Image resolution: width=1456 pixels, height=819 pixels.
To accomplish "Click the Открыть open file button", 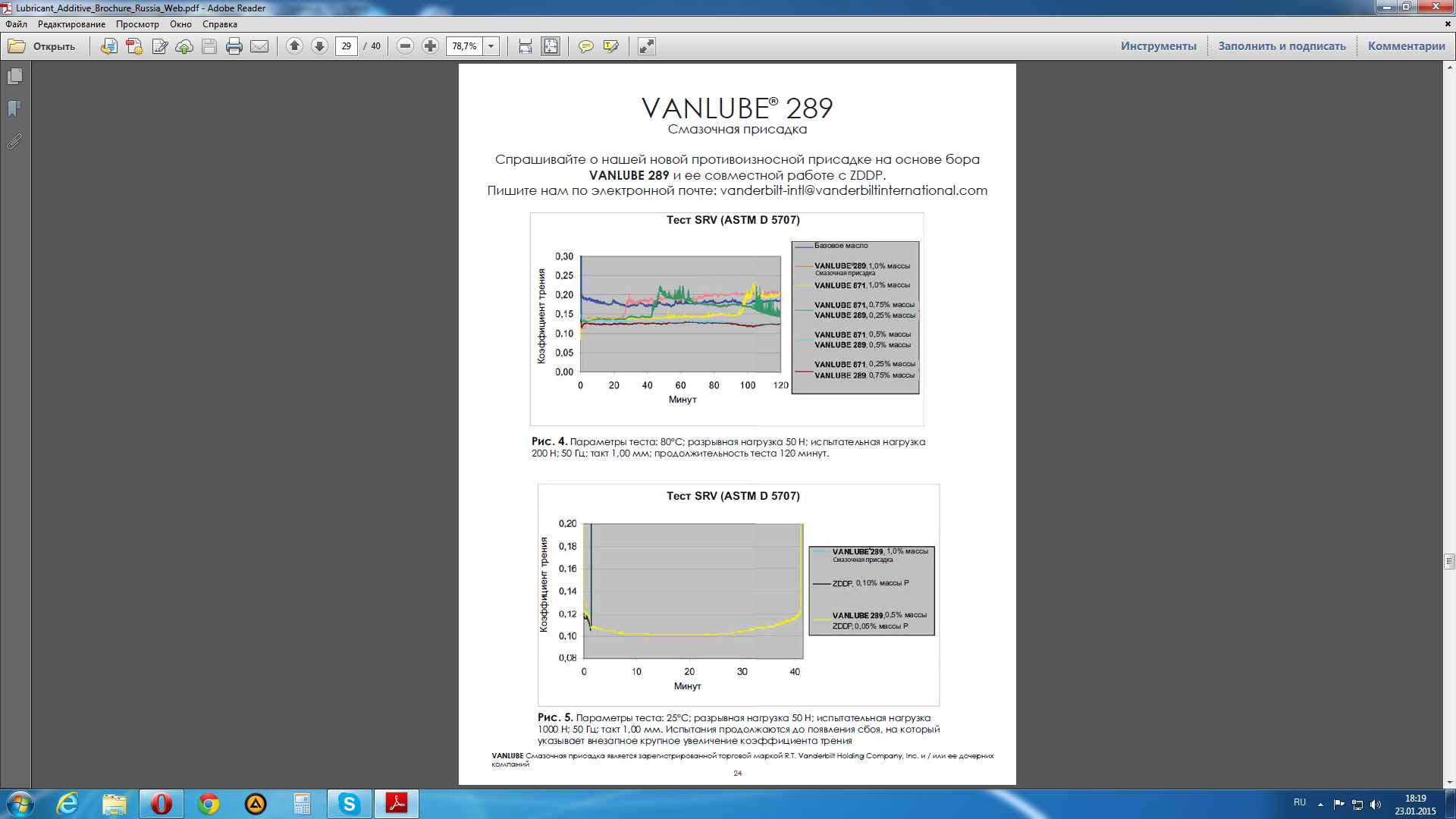I will (x=42, y=46).
